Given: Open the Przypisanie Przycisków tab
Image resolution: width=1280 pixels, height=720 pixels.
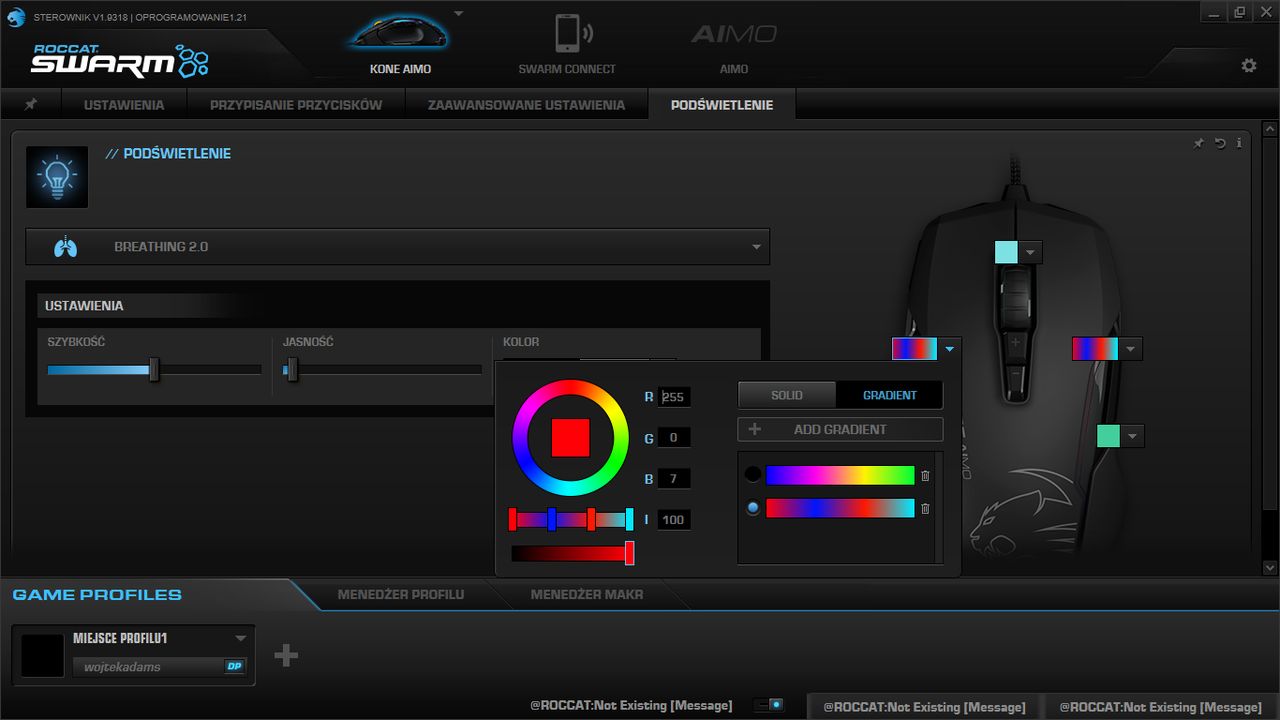Looking at the screenshot, I should (296, 104).
